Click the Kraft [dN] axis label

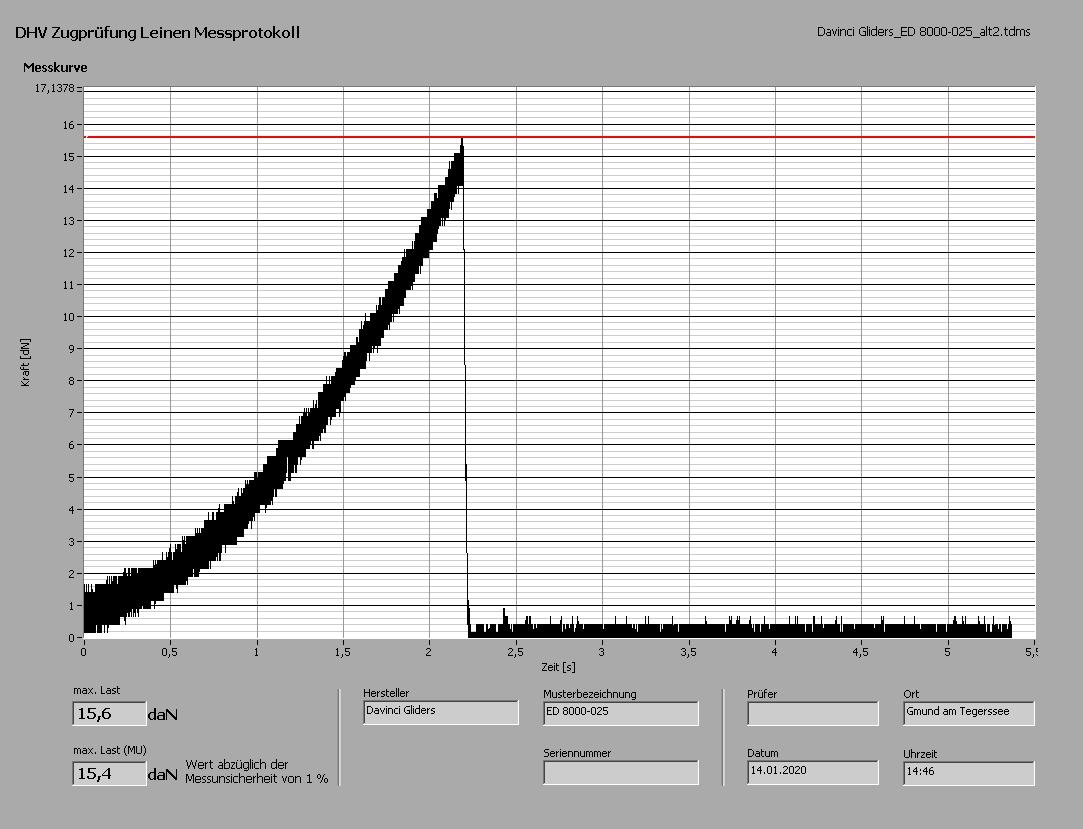[x=26, y=363]
